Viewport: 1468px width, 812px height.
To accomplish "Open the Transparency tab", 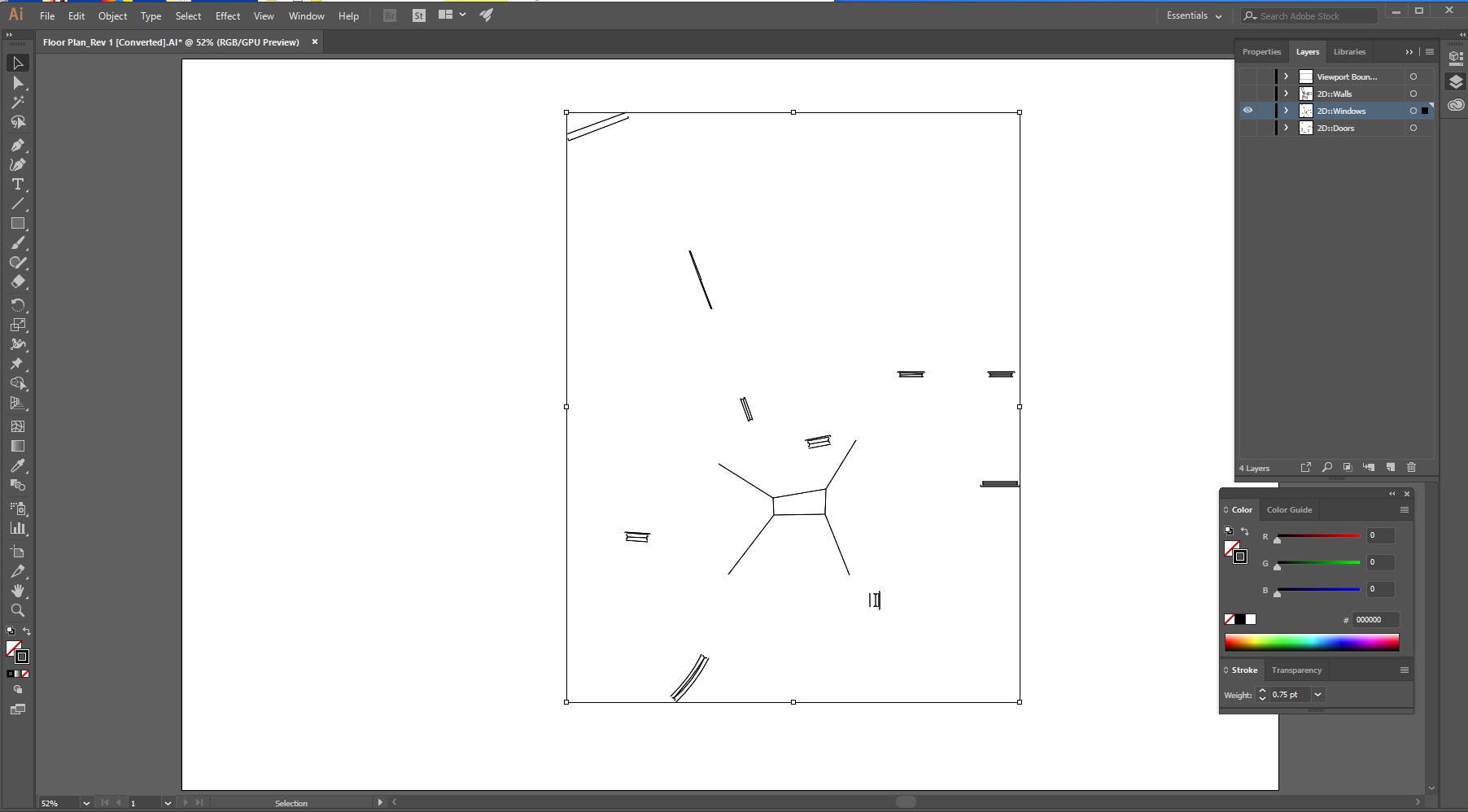I will pyautogui.click(x=1296, y=670).
